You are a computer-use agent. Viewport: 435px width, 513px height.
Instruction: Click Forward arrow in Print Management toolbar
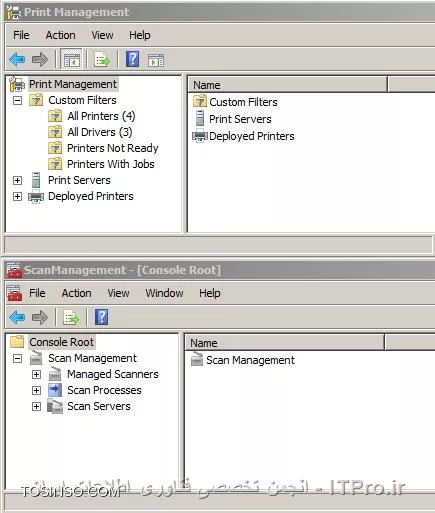[x=40, y=60]
